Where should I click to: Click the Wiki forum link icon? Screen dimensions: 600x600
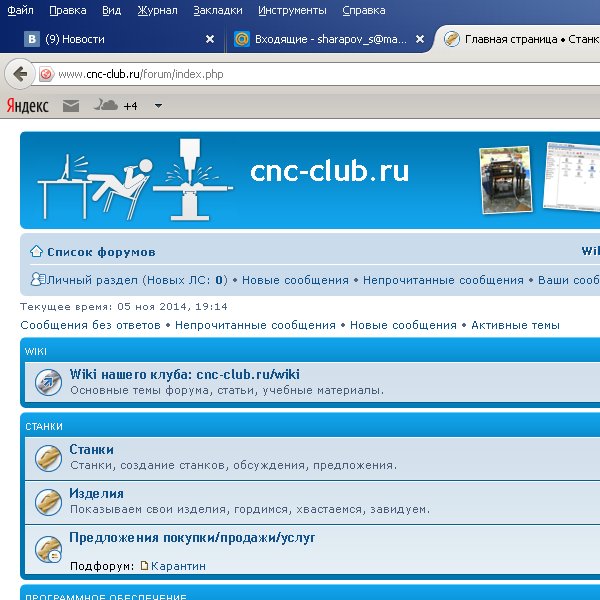click(48, 382)
